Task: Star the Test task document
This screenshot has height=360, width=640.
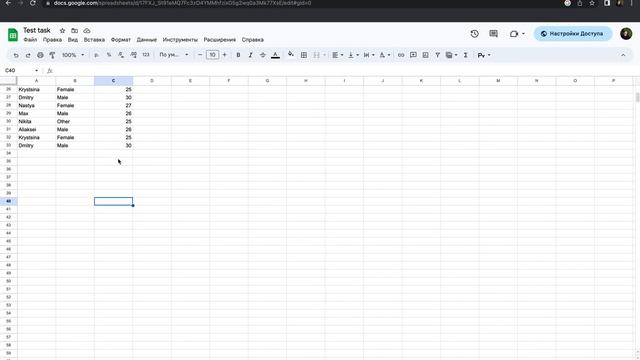Action: pyautogui.click(x=62, y=31)
